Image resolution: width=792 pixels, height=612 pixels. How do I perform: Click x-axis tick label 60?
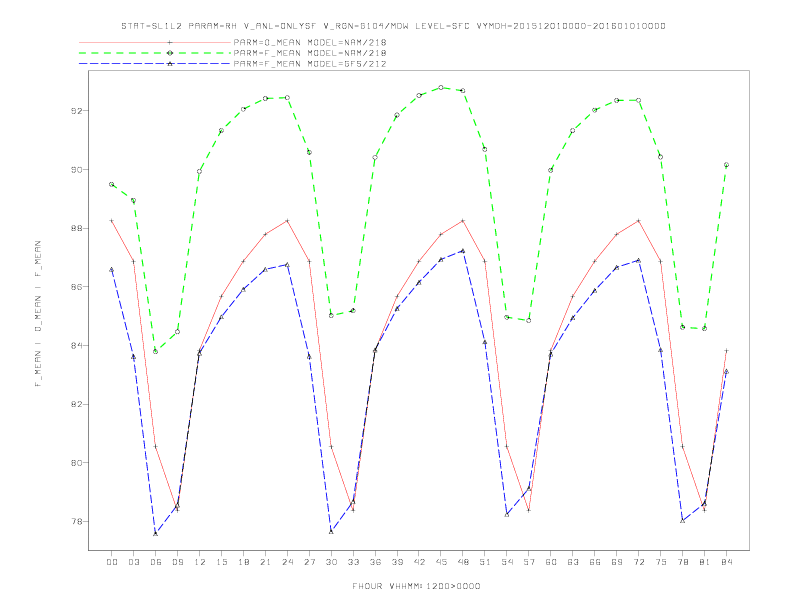(x=551, y=562)
